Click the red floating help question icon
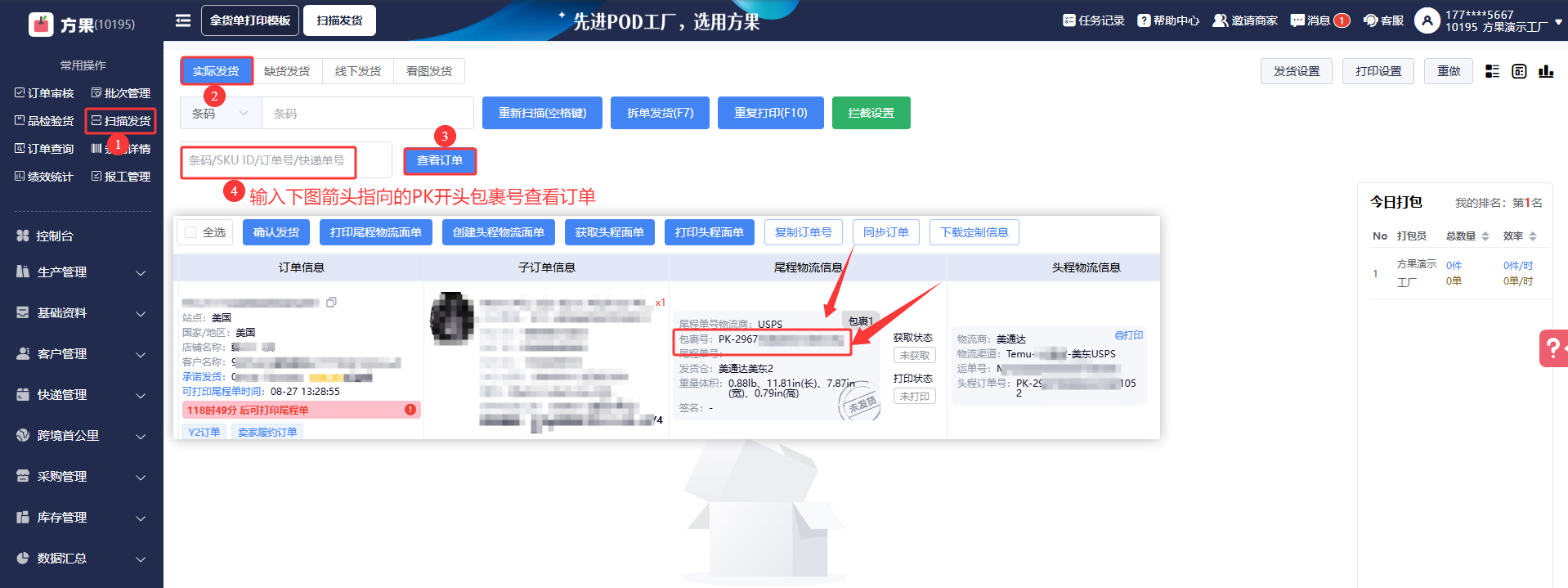The width and height of the screenshot is (1568, 588). pos(1552,348)
